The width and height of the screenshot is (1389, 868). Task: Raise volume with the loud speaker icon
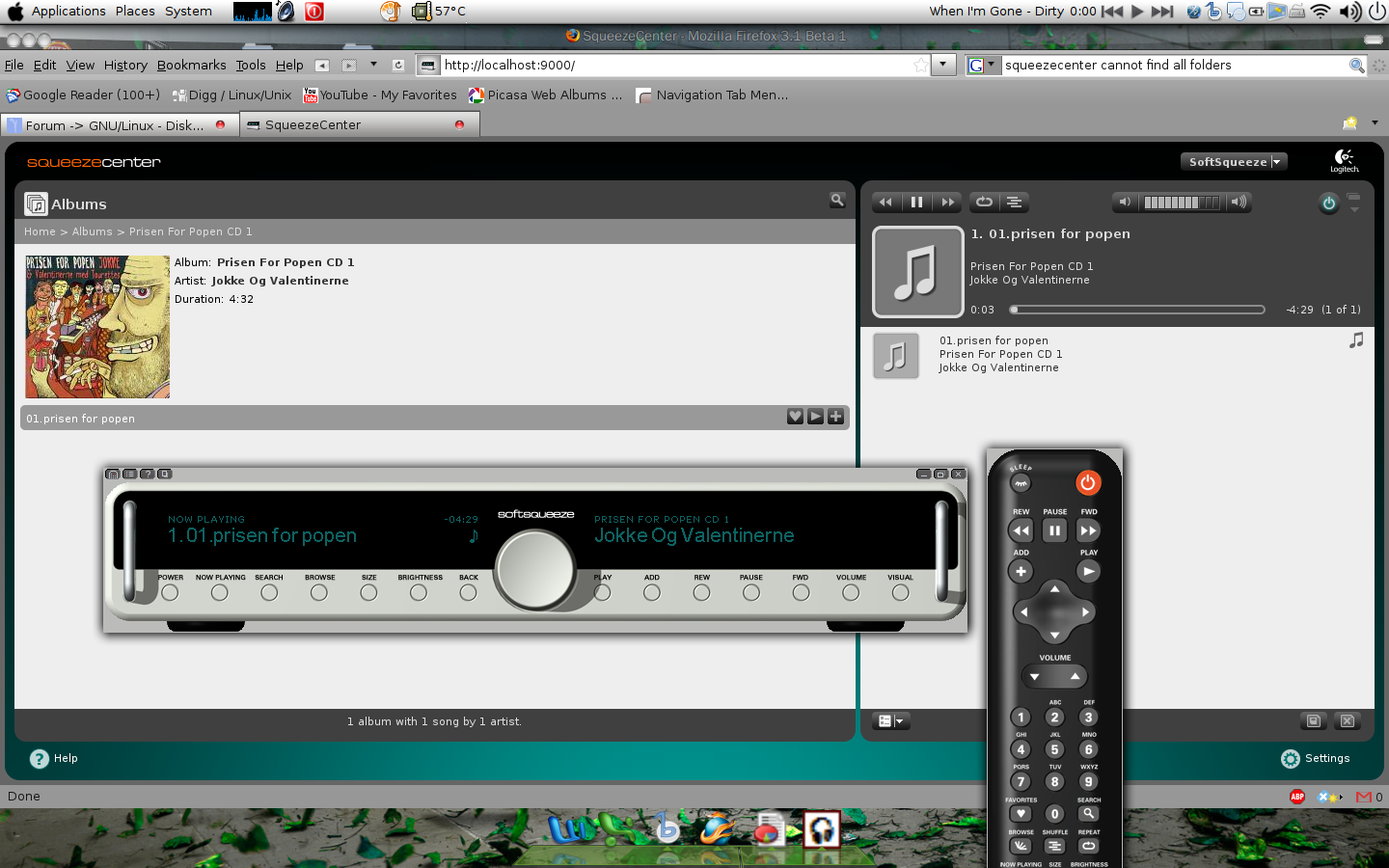1239,203
